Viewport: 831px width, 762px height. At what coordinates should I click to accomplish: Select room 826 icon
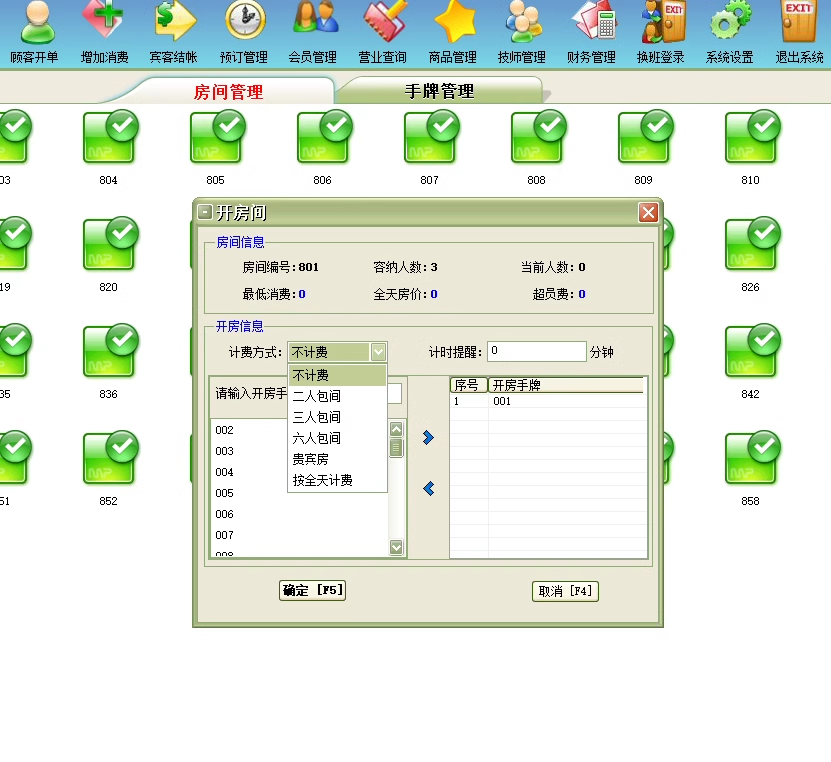coord(753,244)
